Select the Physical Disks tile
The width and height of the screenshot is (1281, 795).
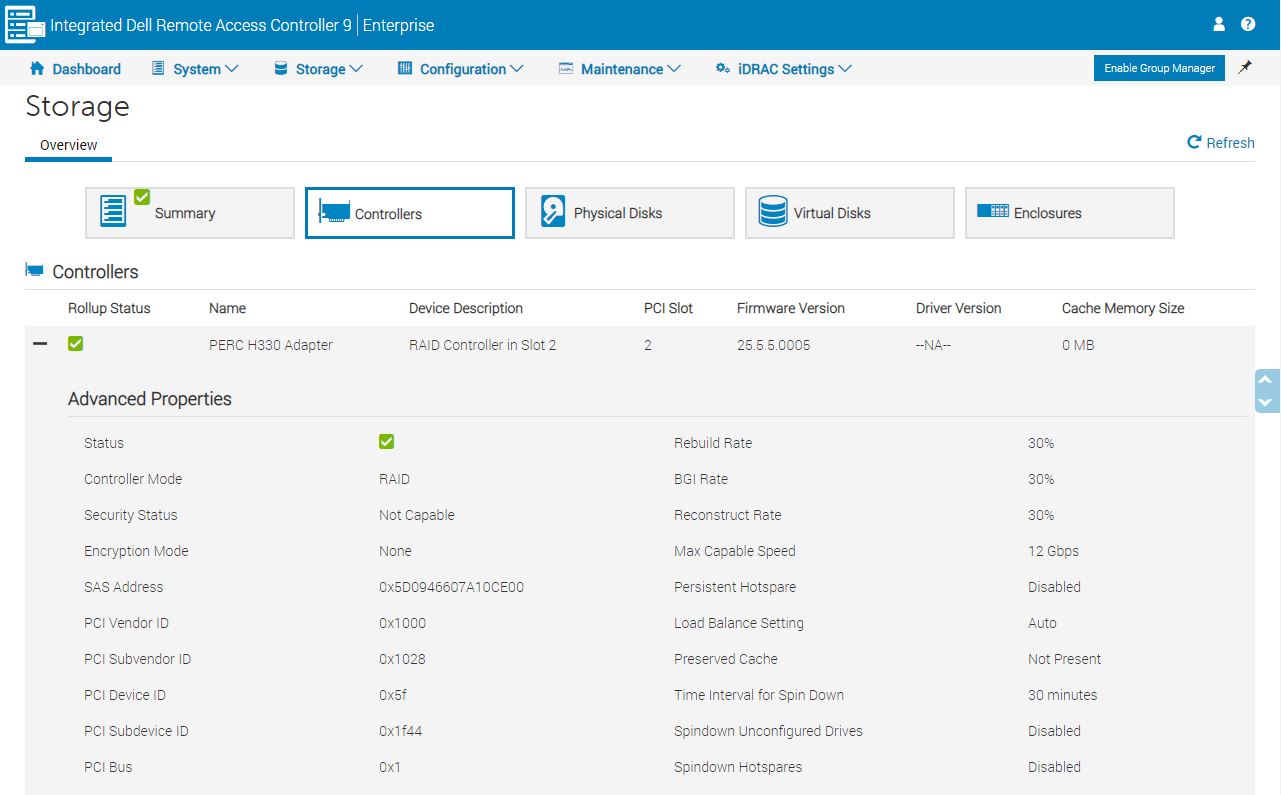pos(629,213)
